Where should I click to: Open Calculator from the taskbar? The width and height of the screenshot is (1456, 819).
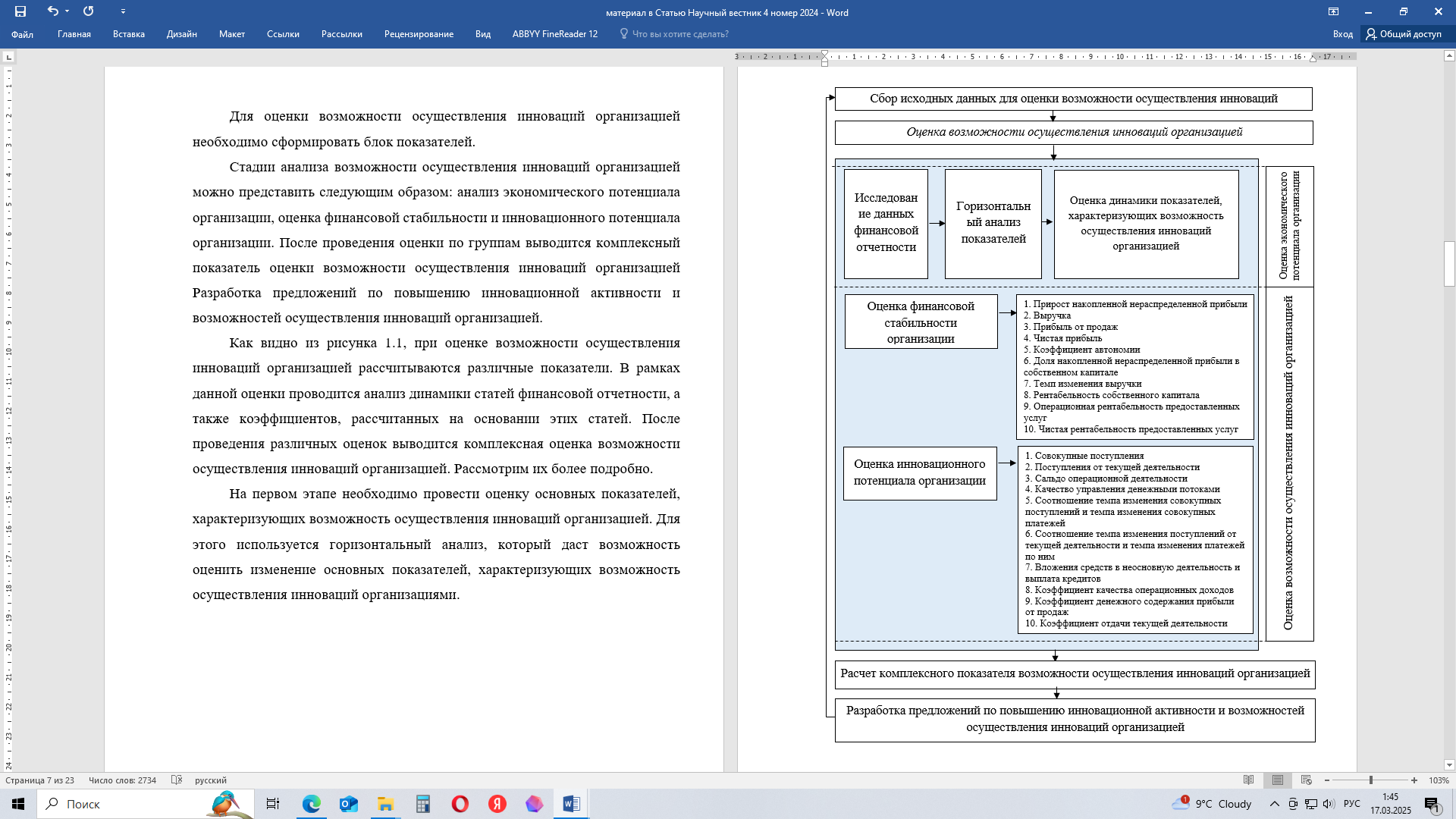pos(423,804)
